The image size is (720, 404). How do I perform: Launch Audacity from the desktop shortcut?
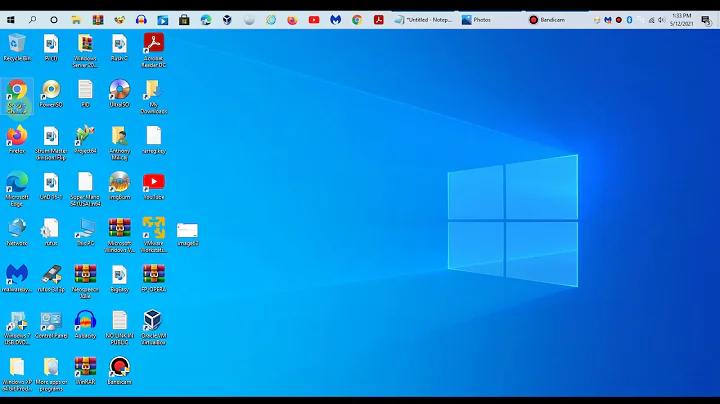85,325
